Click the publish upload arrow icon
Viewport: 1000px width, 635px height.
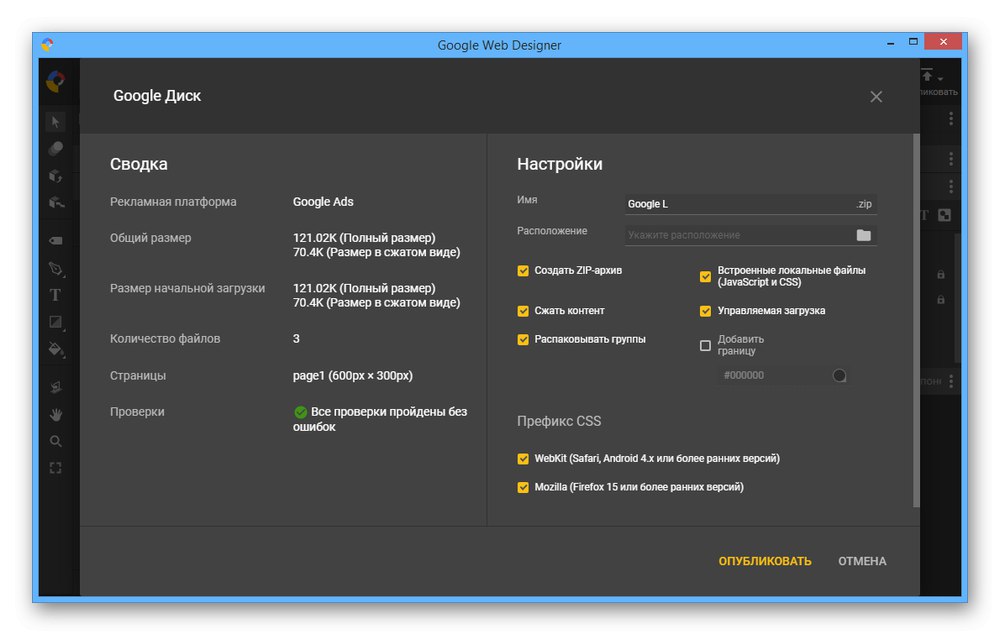pos(927,75)
